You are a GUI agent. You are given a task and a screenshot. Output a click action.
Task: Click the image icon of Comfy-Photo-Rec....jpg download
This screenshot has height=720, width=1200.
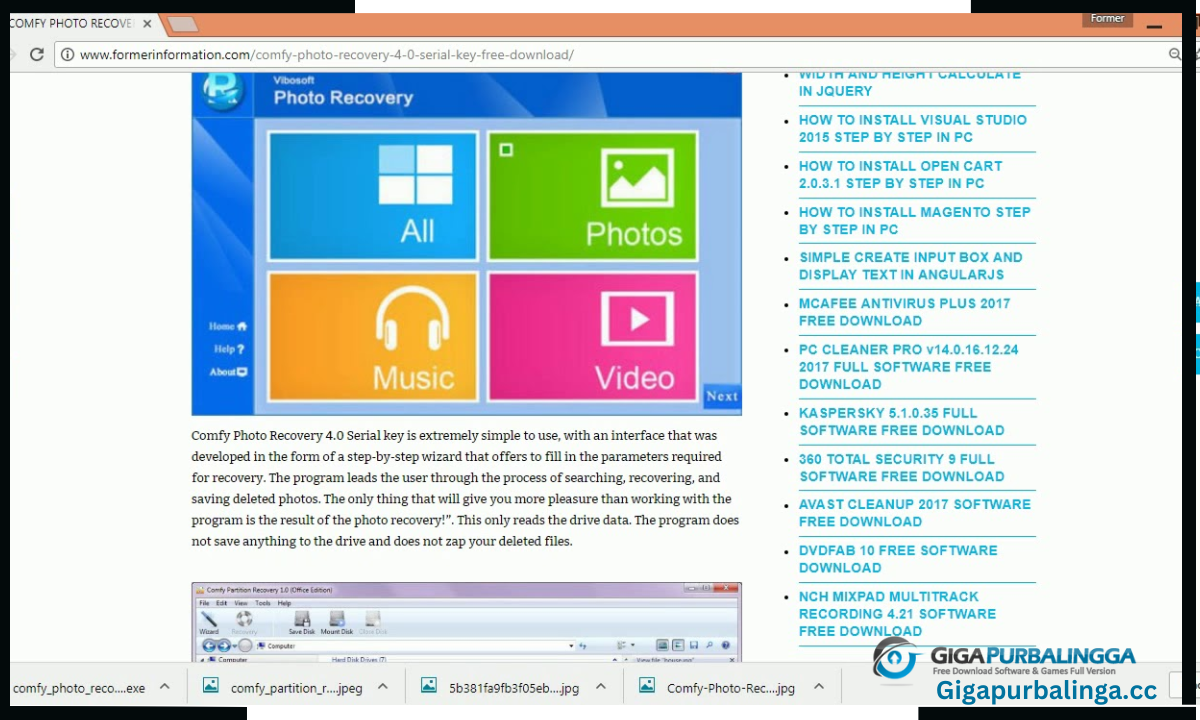(646, 686)
